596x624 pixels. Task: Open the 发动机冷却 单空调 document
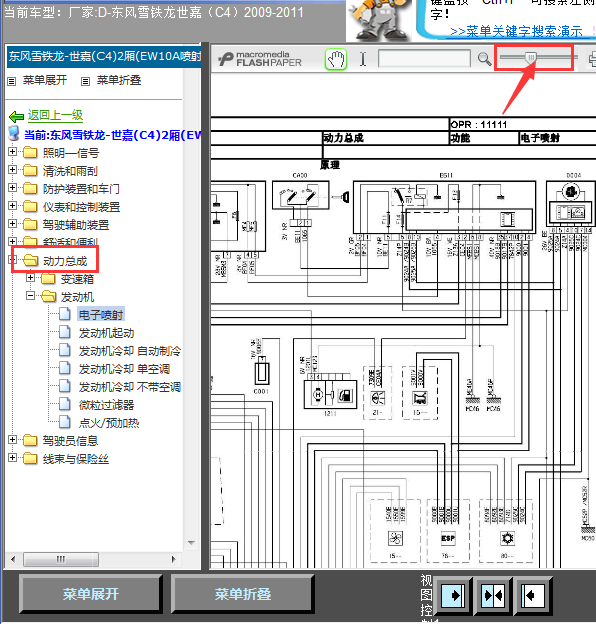(x=124, y=369)
